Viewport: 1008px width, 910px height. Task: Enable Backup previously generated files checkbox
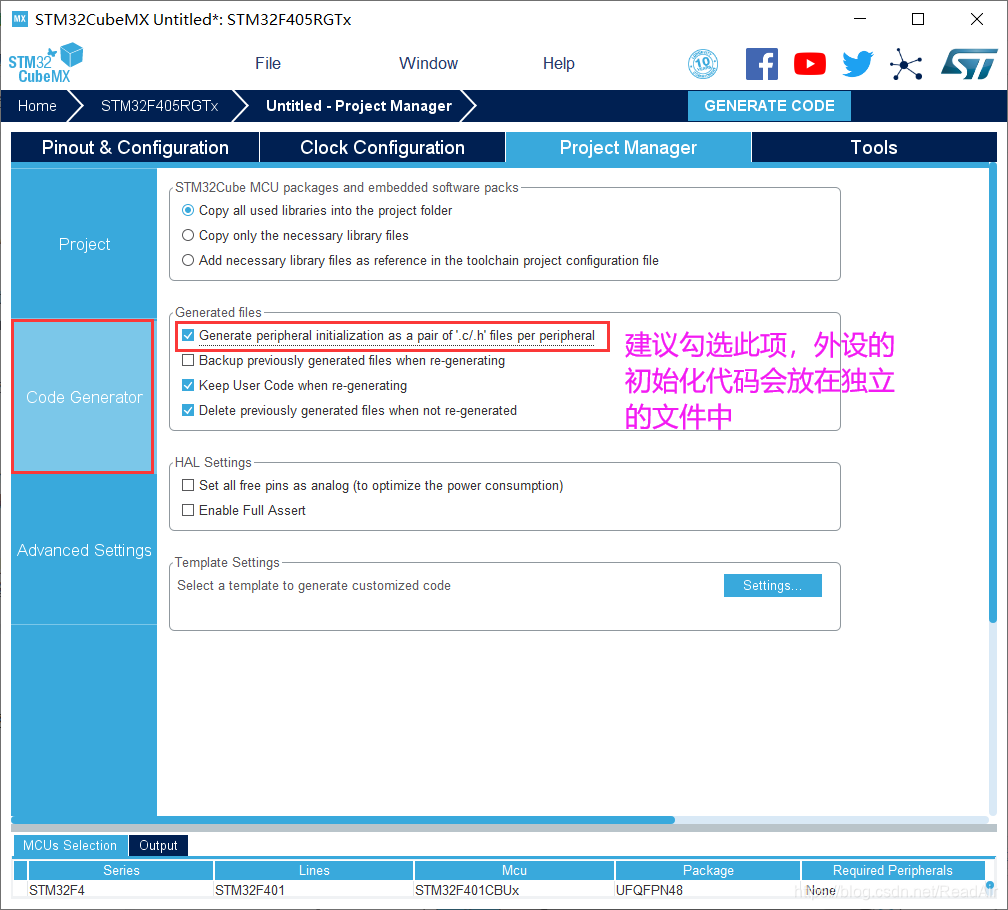[x=188, y=361]
